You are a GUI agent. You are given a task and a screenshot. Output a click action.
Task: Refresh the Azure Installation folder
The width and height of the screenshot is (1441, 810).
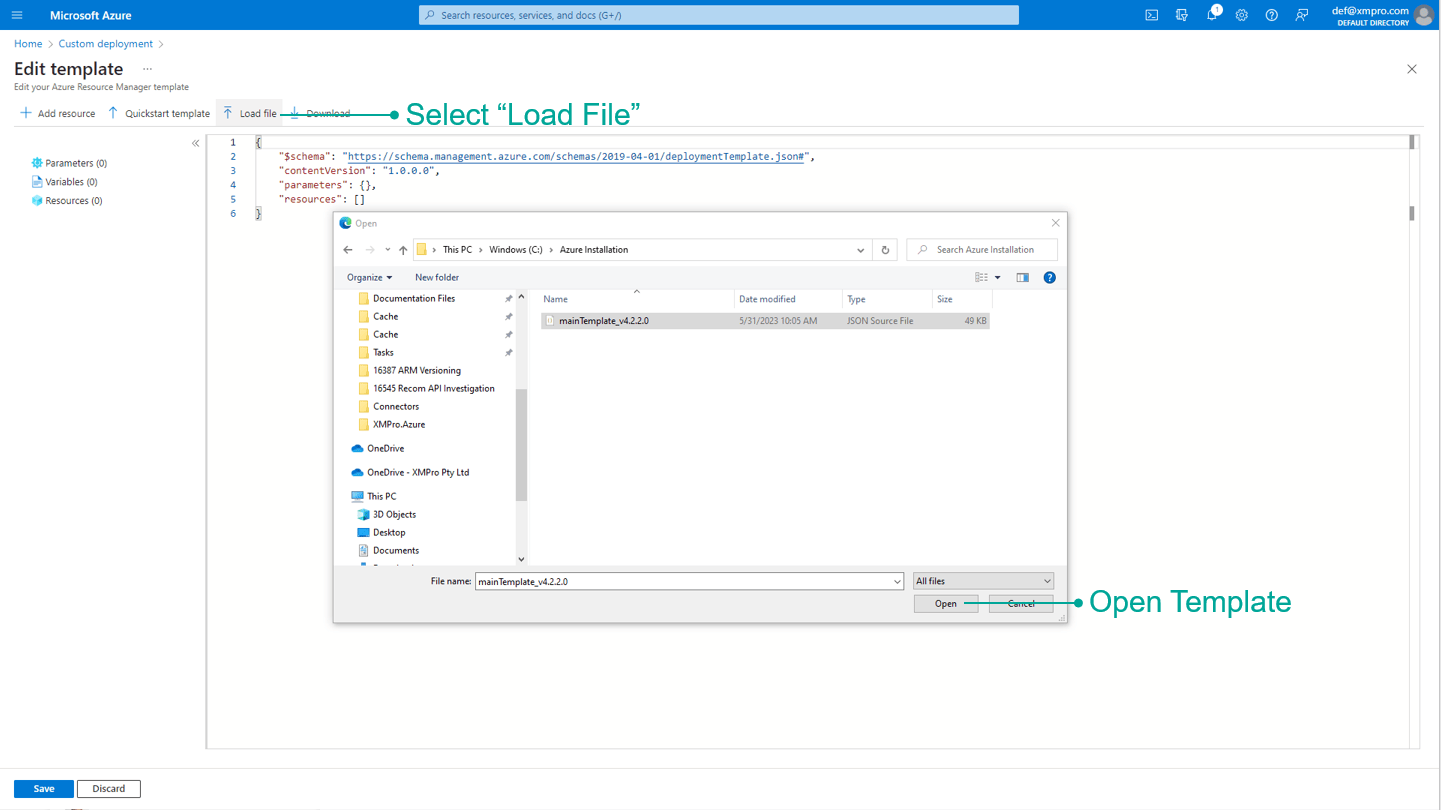point(885,250)
